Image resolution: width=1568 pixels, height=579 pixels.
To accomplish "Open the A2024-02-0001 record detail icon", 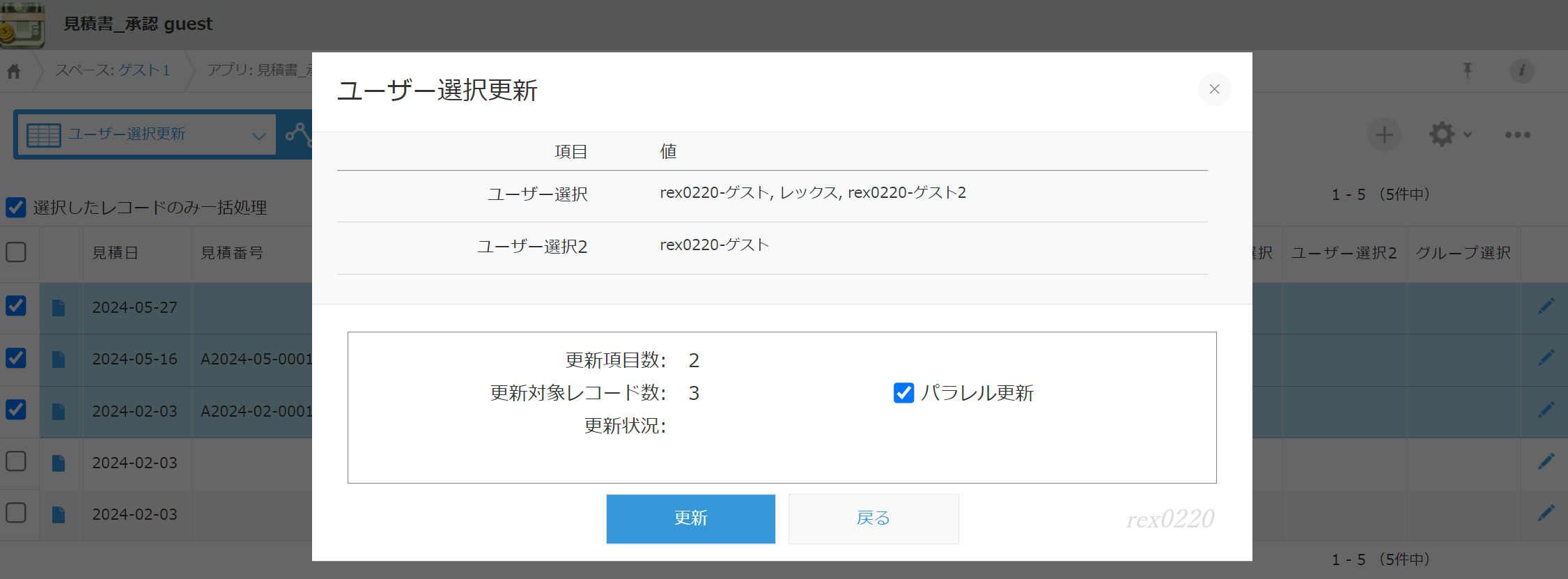I will click(59, 411).
